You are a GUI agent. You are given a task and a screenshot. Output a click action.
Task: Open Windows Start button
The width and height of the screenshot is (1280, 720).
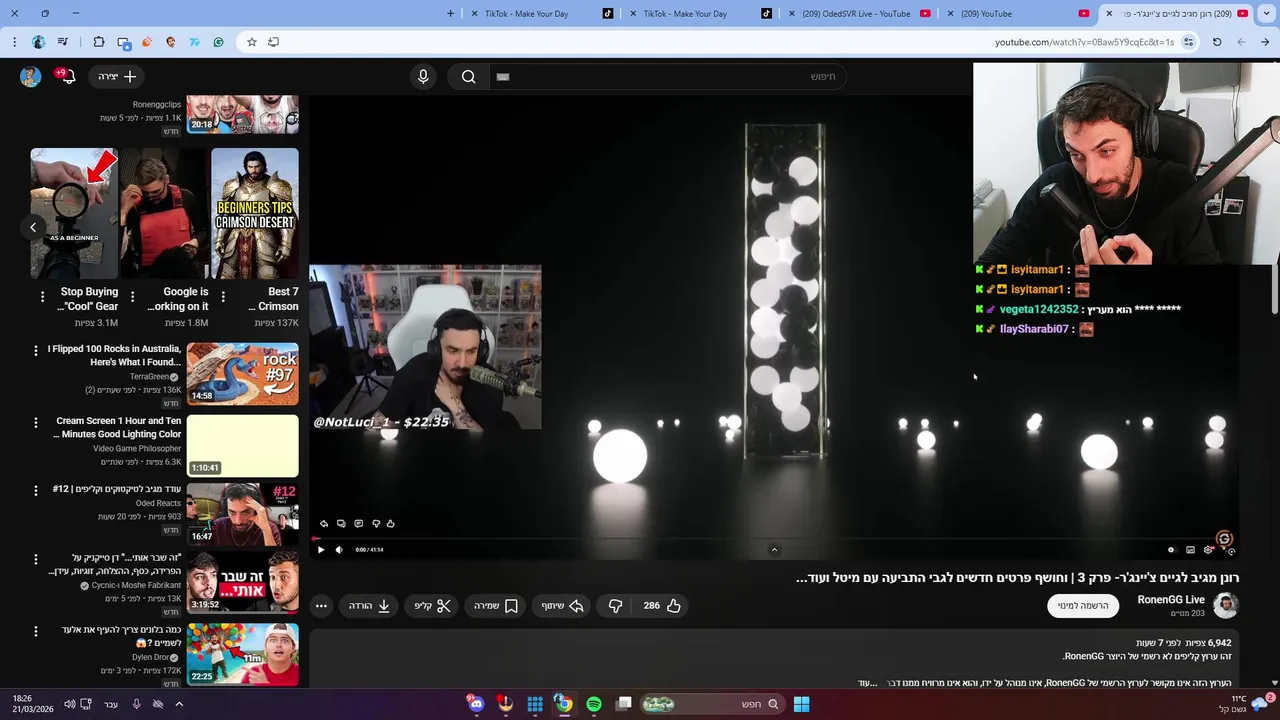point(801,704)
